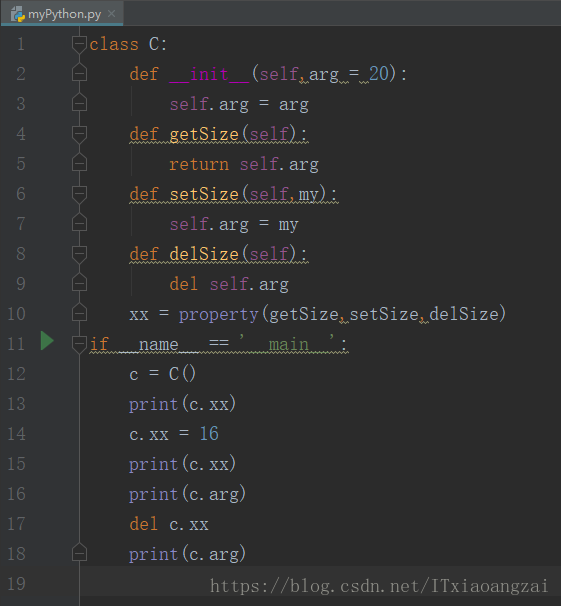The width and height of the screenshot is (561, 606).
Task: Close the myPython.py tab
Action: [x=111, y=14]
